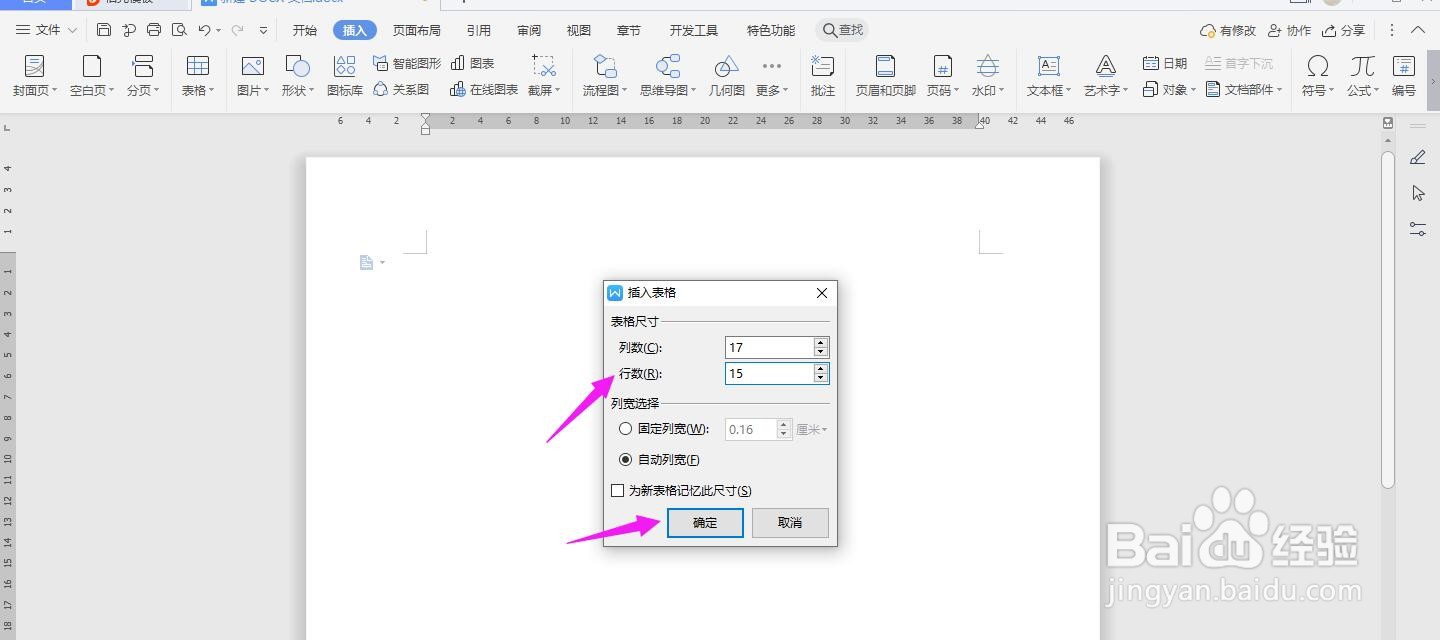This screenshot has height=640, width=1440.
Task: Open settings sliders icon in right sidebar
Action: coord(1417,228)
